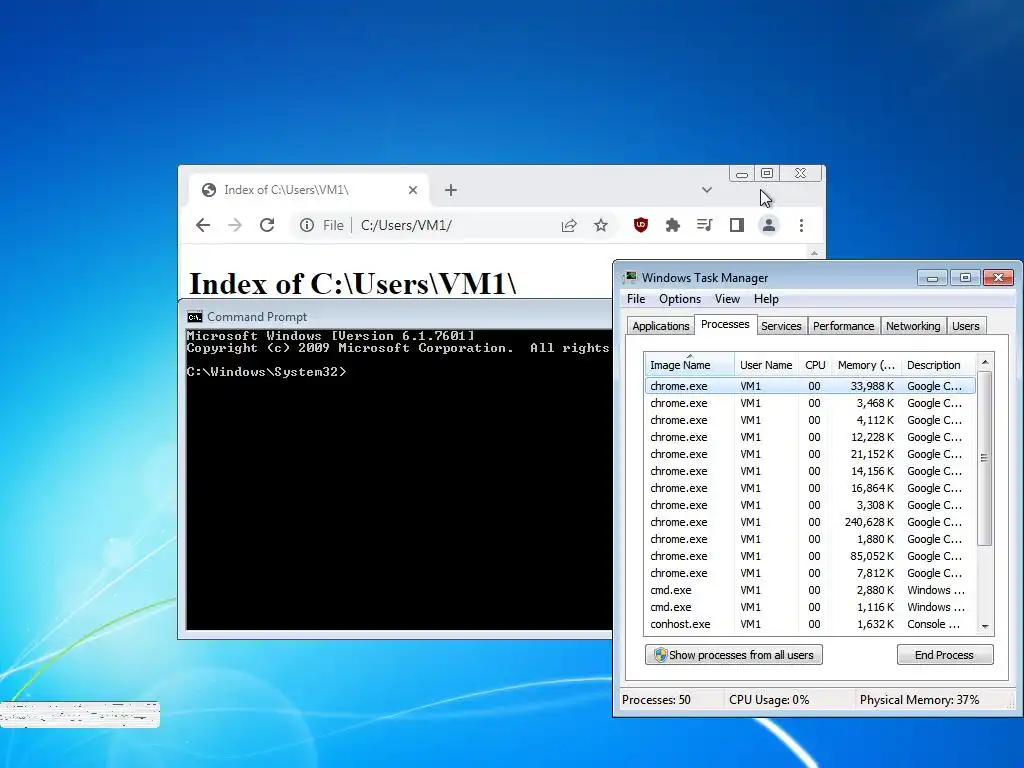Click Physical Memory: 37% status entry
This screenshot has width=1024, height=768.
coord(920,700)
